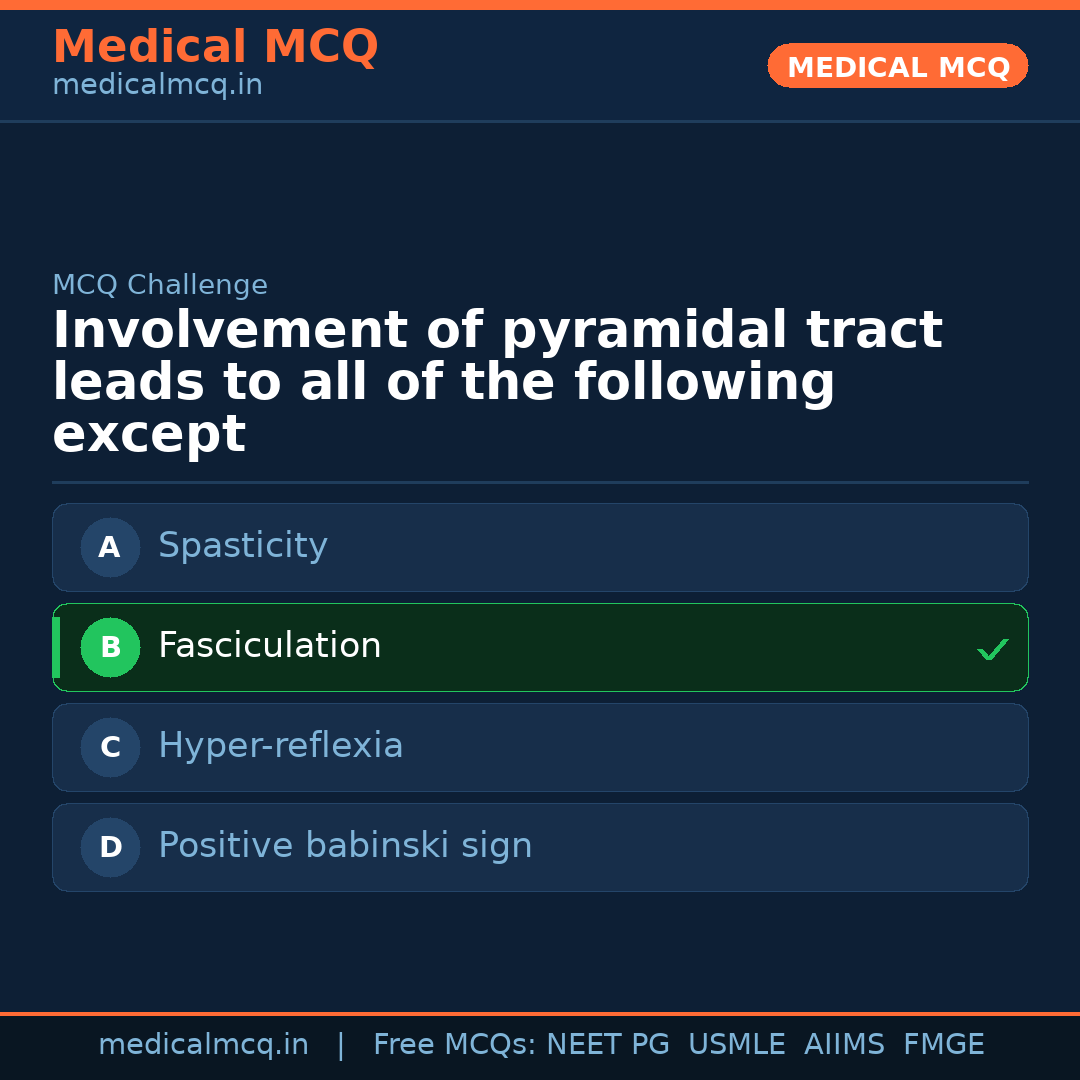The image size is (1080, 1080).
Task: Click the letter C circle icon
Action: pos(110,747)
